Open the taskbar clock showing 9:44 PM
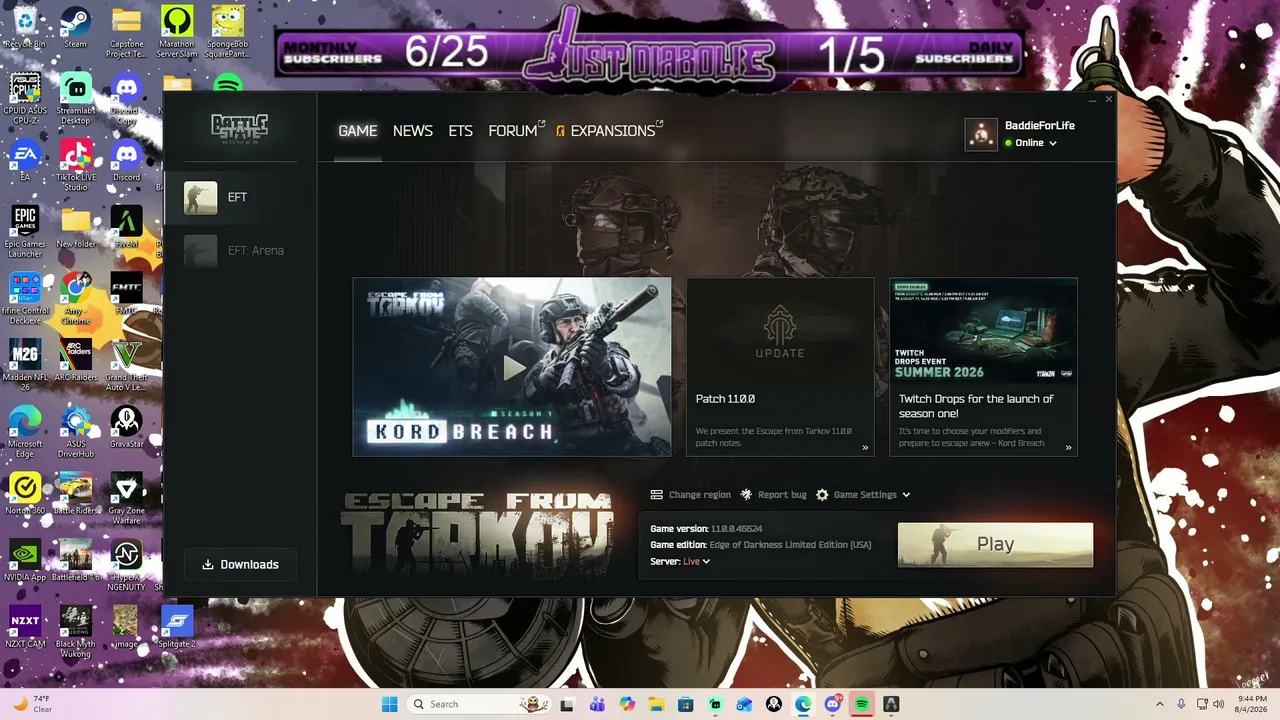The height and width of the screenshot is (720, 1280). [1252, 704]
